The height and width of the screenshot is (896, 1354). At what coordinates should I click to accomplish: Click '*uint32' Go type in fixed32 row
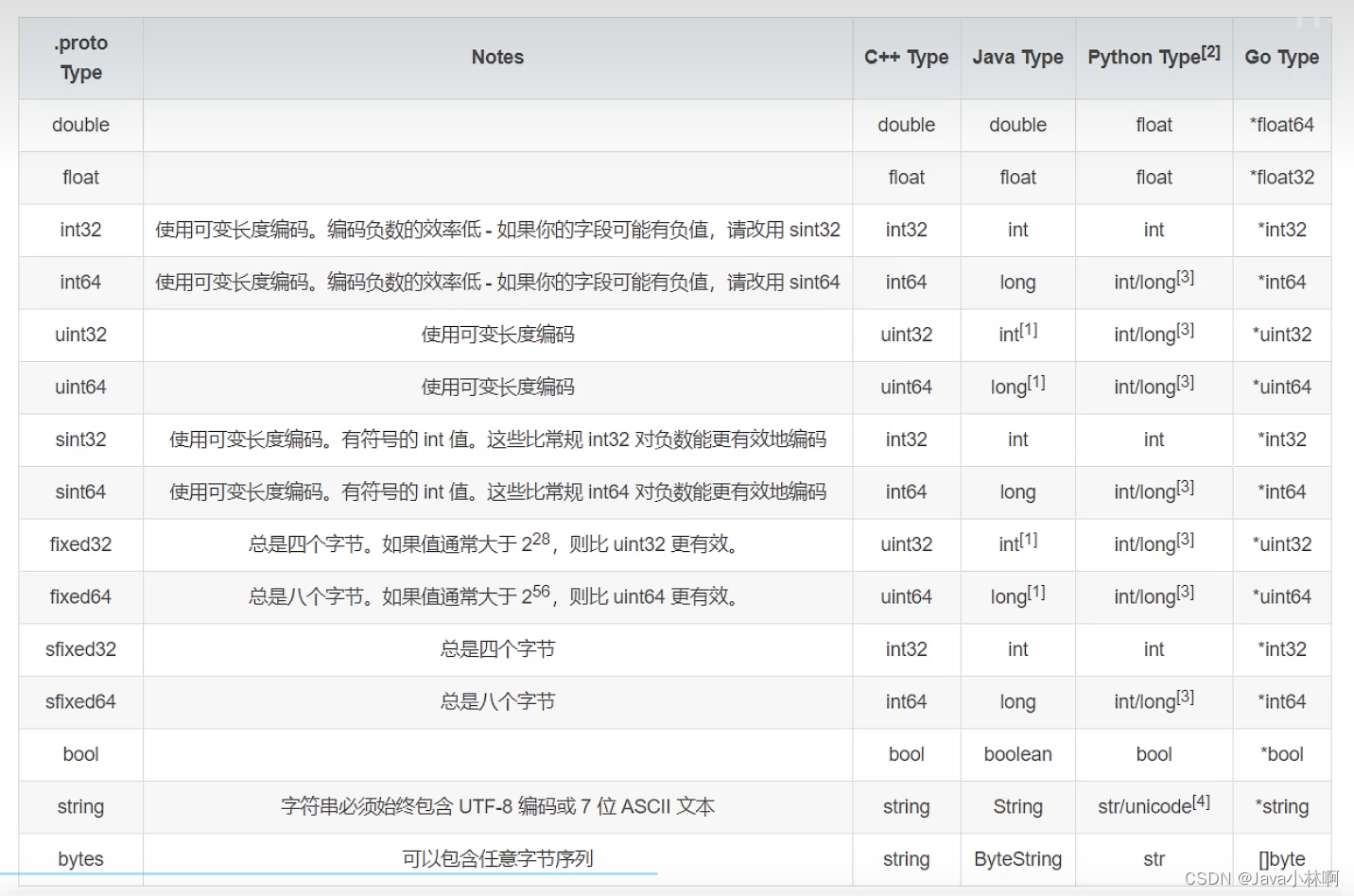1281,544
